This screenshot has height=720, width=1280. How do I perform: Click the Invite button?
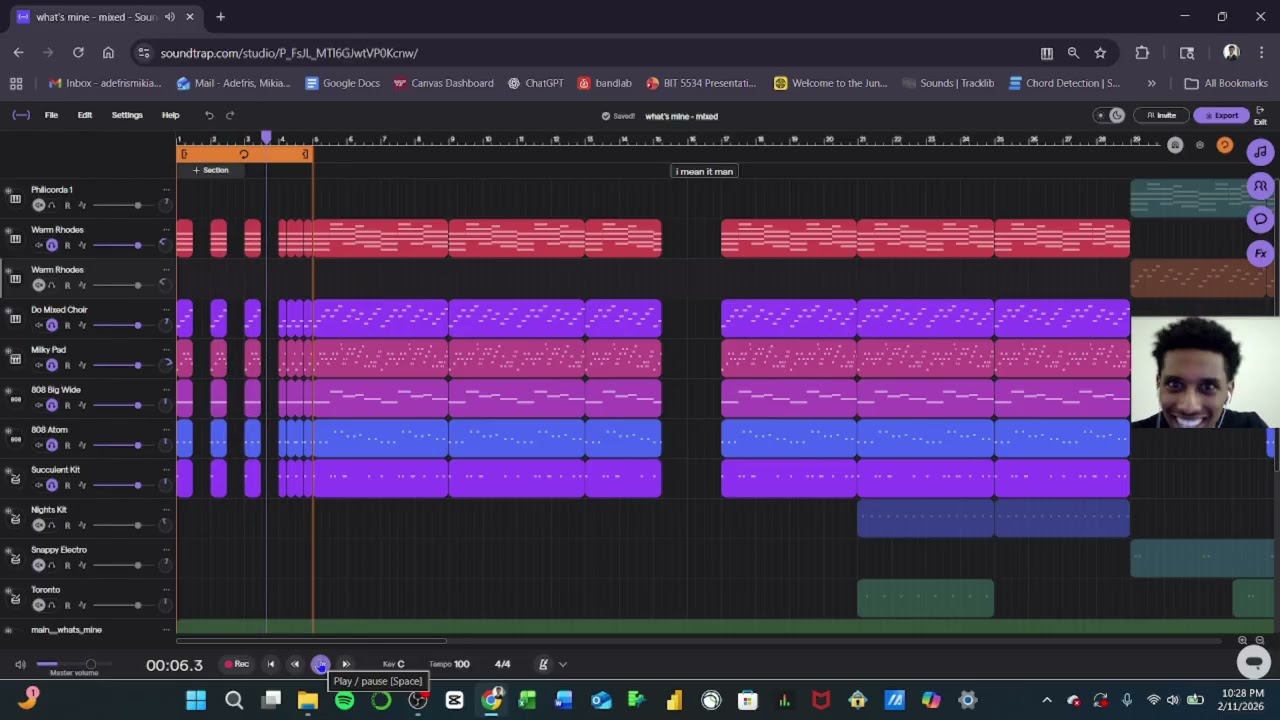(x=1161, y=115)
